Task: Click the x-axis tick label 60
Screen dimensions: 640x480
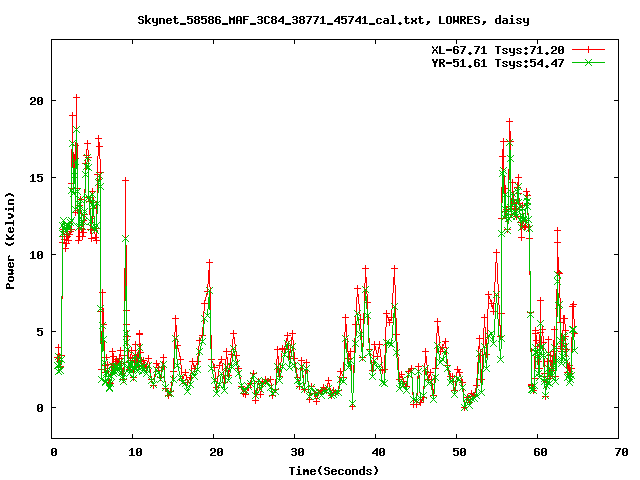Action: 540,452
